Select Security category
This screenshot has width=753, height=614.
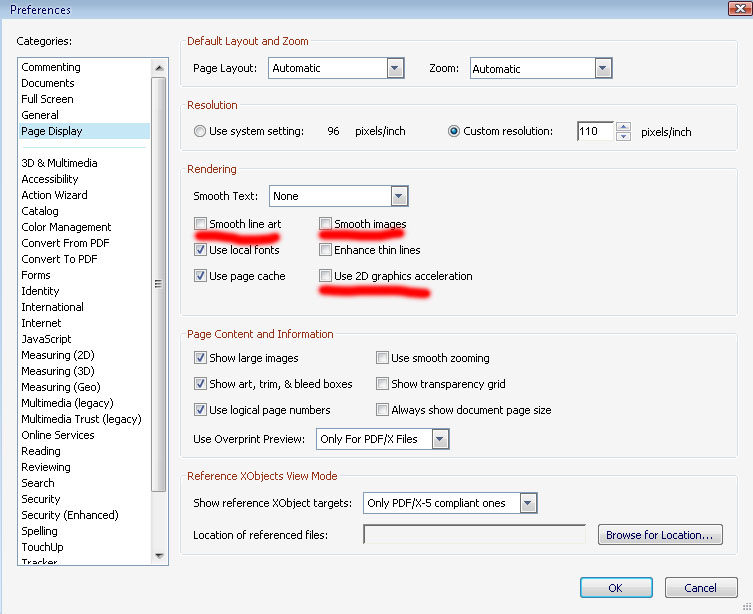coord(41,499)
